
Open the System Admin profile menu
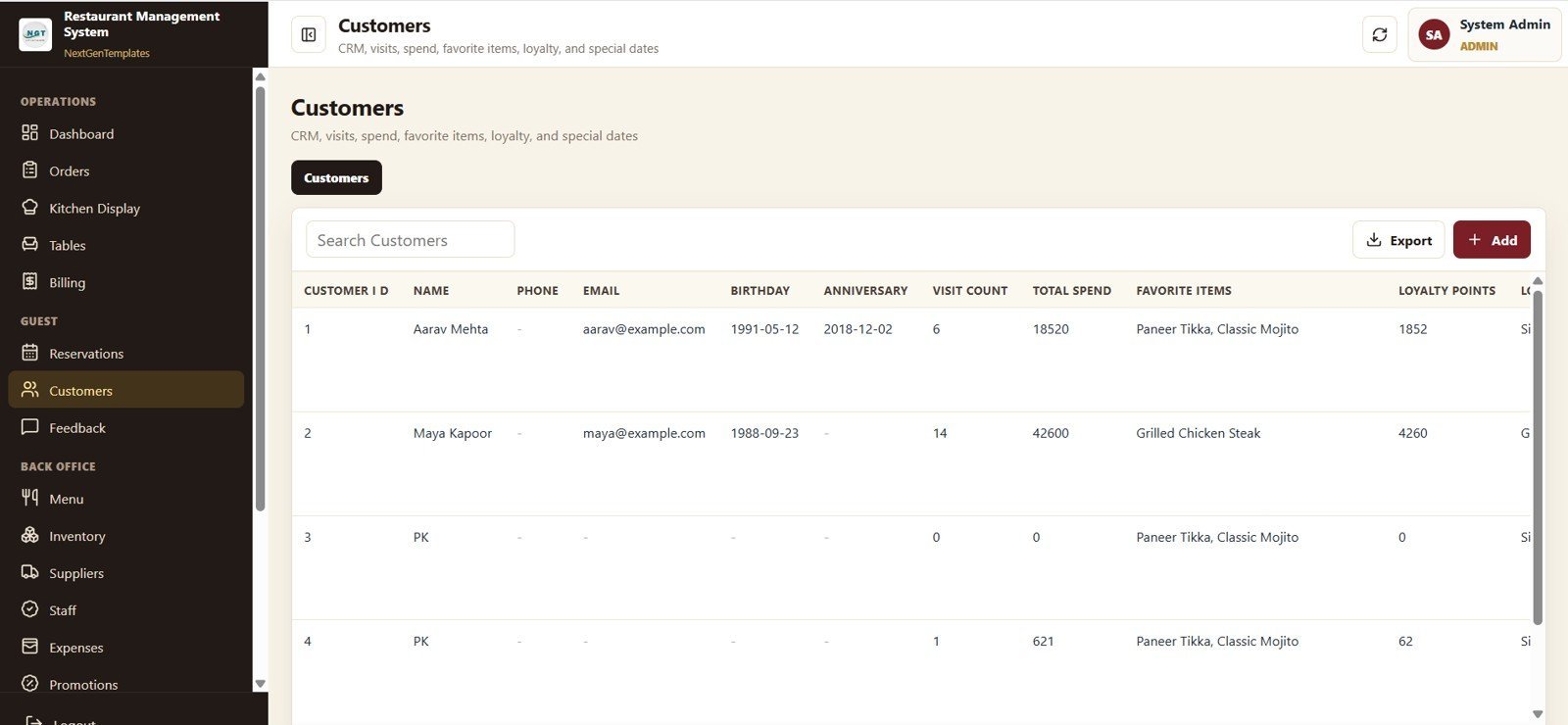[x=1484, y=35]
